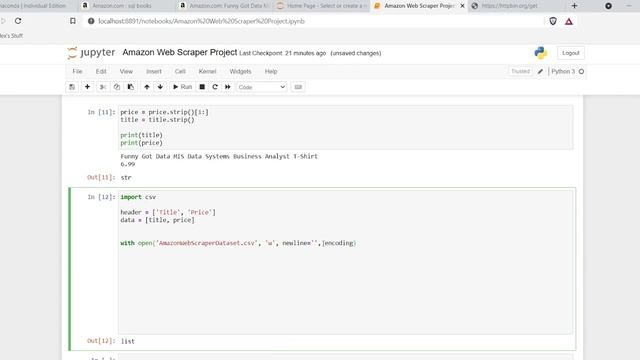Click the 'import csv' line in cell 12

click(138, 197)
